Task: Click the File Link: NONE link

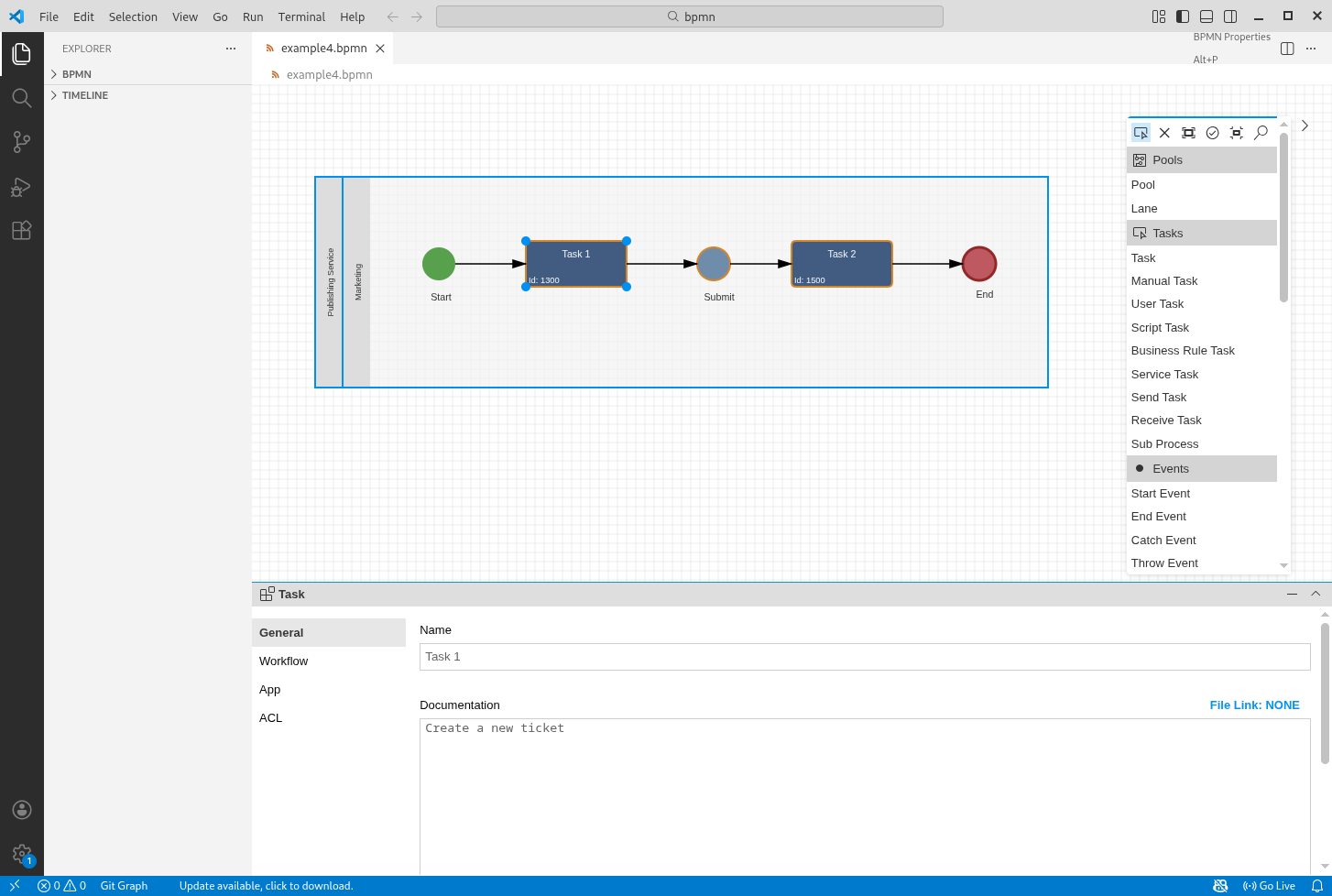Action: pos(1254,705)
